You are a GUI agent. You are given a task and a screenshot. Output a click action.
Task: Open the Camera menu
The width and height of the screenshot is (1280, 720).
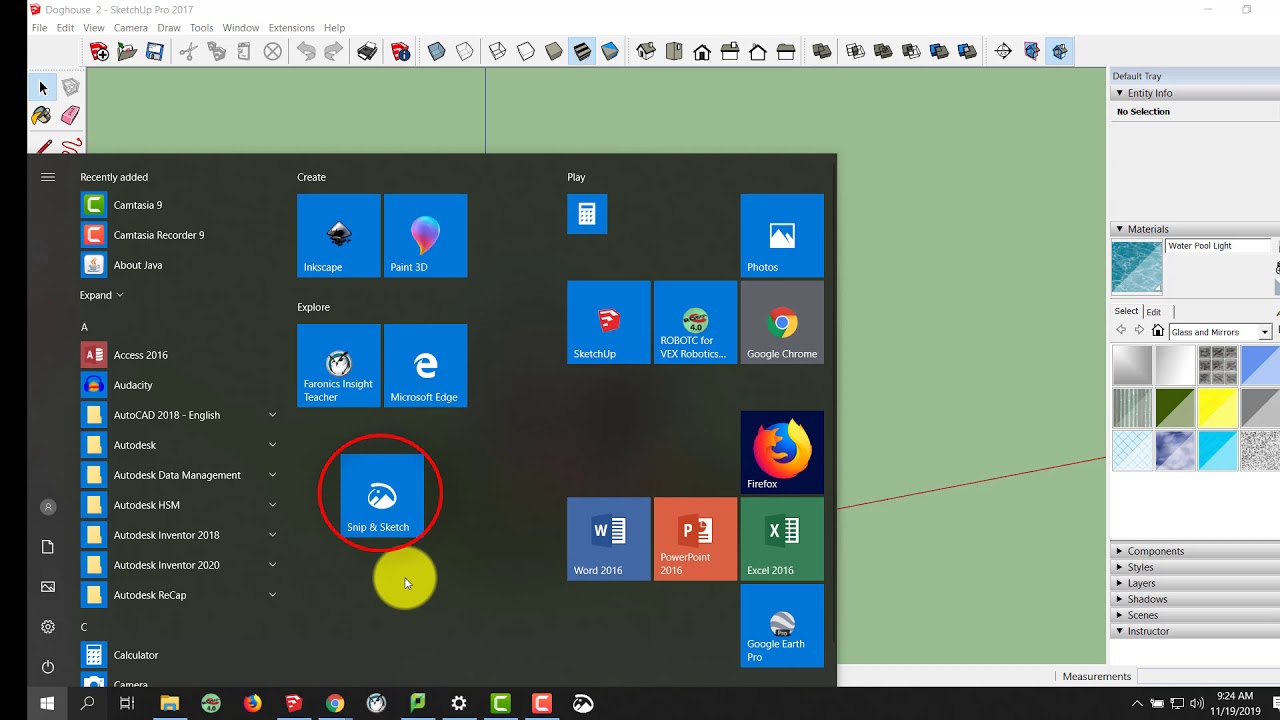[131, 28]
